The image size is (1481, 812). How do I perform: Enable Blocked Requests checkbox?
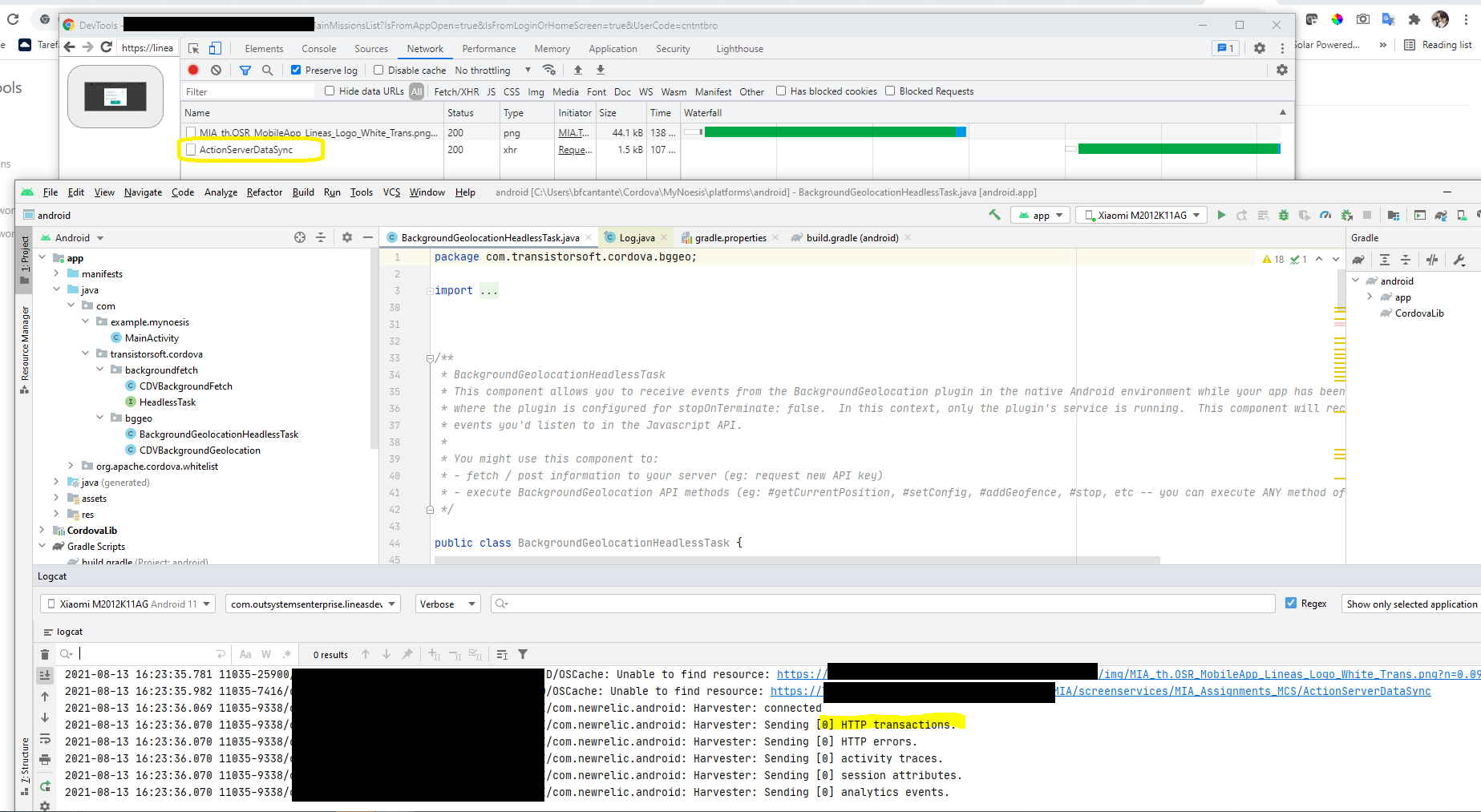[x=890, y=91]
